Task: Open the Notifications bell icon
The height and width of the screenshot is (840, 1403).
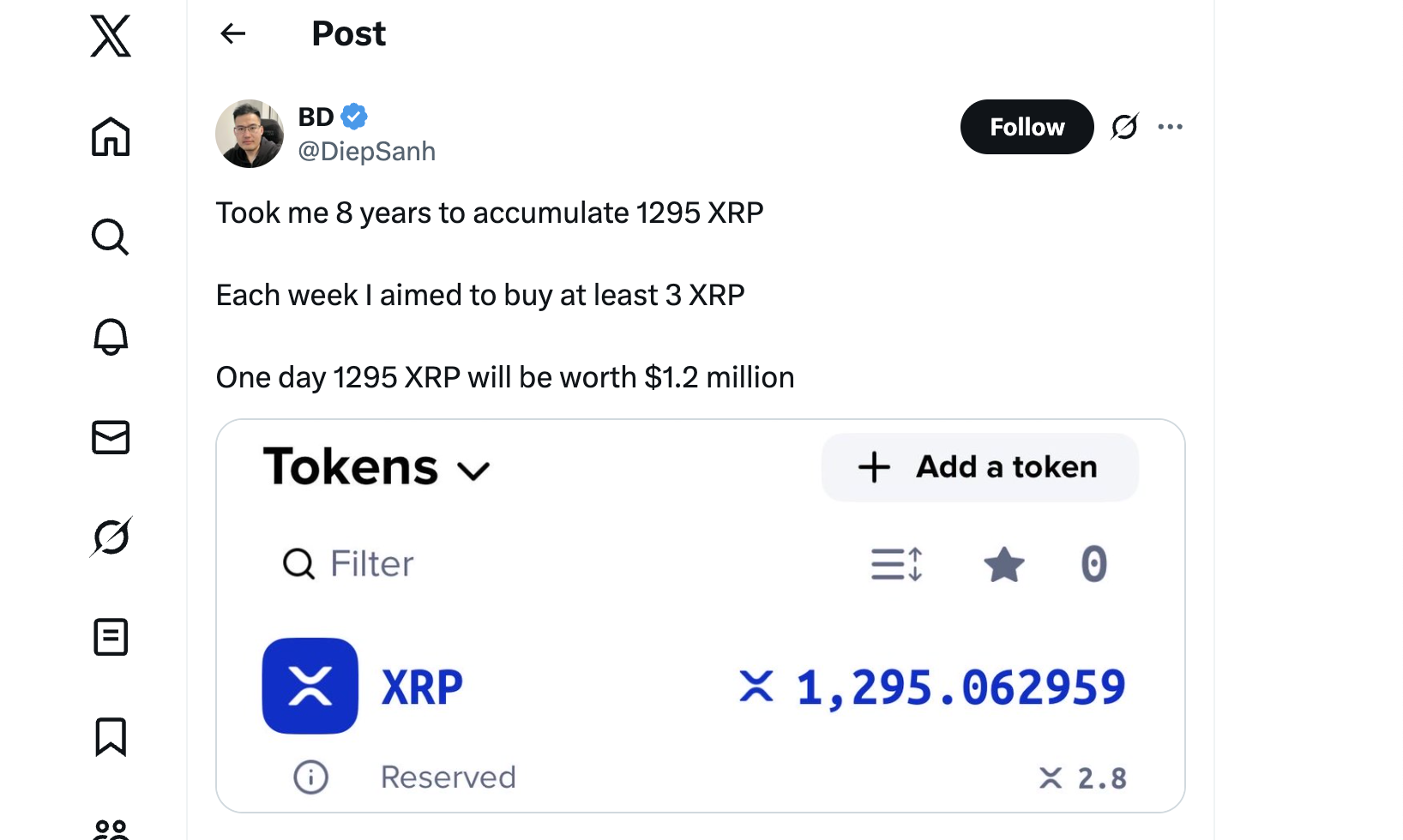Action: point(110,338)
